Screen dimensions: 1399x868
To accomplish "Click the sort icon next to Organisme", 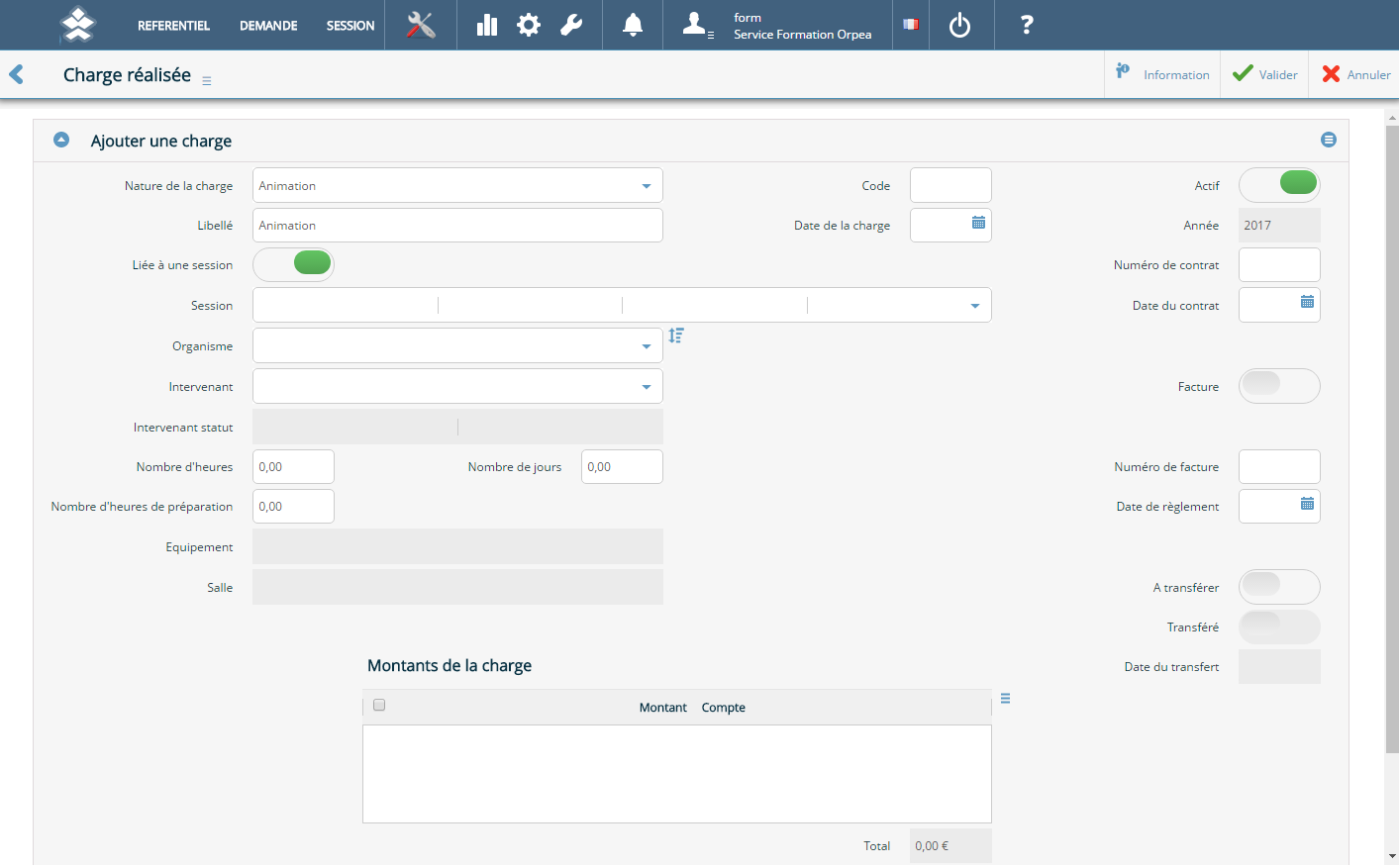I will tap(676, 336).
